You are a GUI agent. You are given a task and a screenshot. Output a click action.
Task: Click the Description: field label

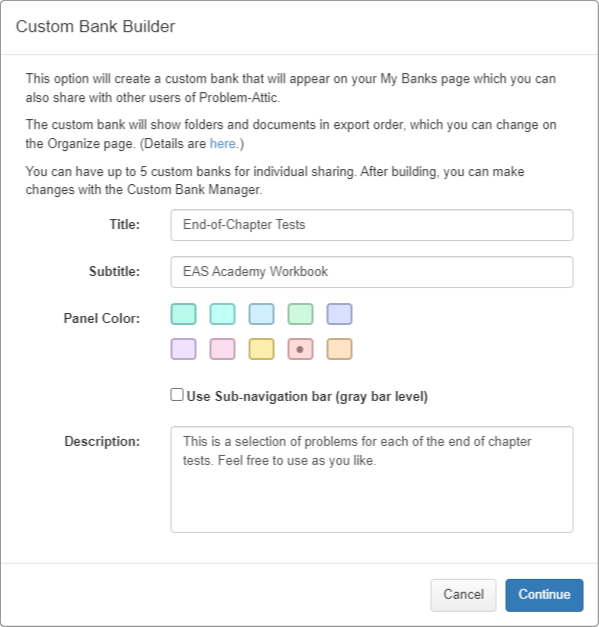tap(102, 441)
